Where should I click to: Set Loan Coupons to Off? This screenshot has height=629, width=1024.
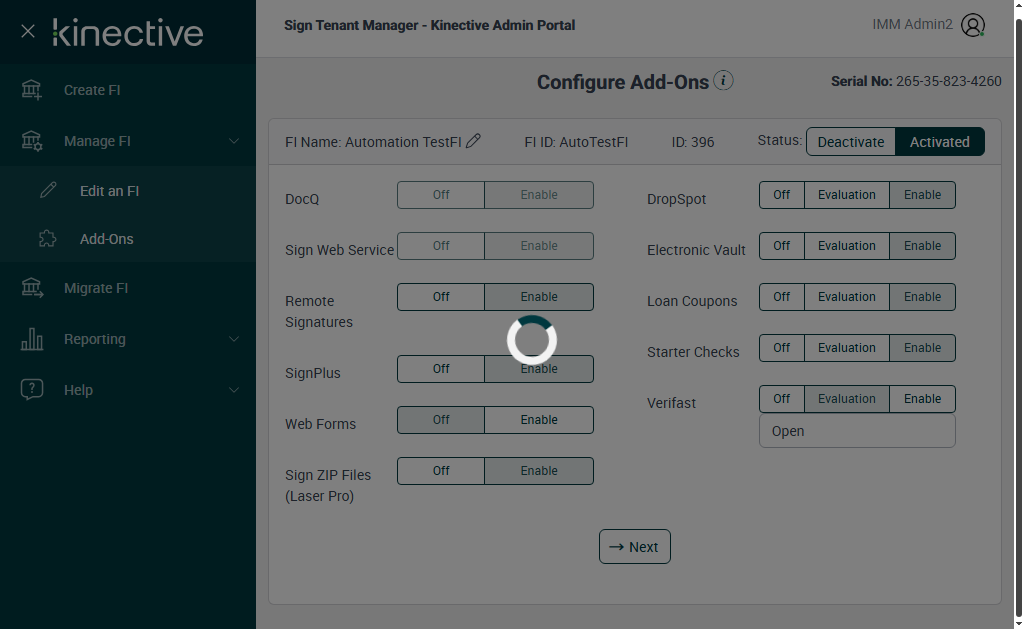click(x=782, y=297)
